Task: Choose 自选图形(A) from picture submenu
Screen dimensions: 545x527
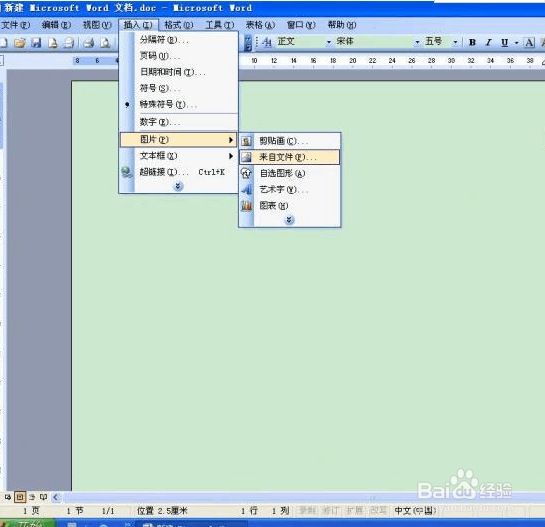Action: pos(290,173)
